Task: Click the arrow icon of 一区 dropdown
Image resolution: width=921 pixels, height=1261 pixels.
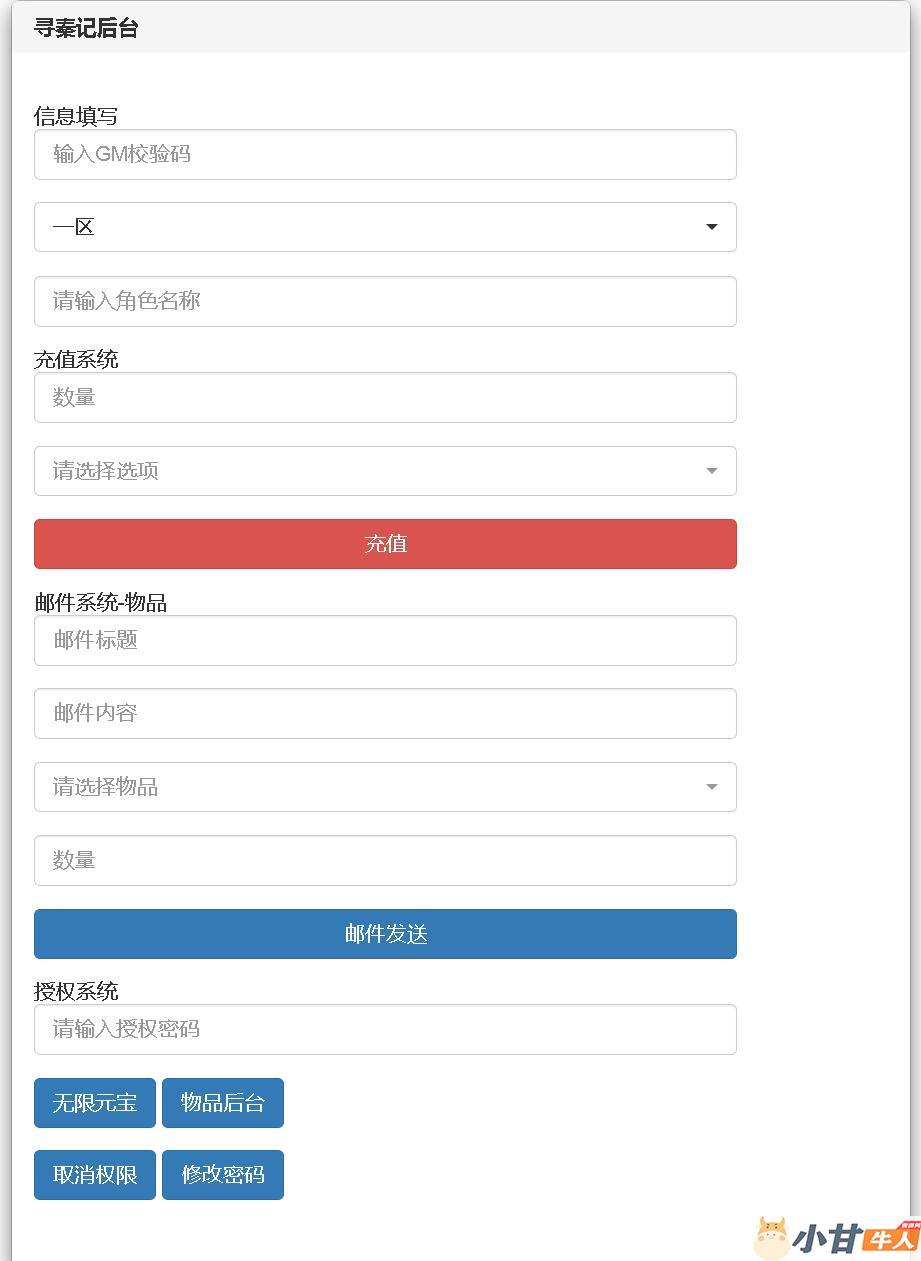Action: pos(712,227)
